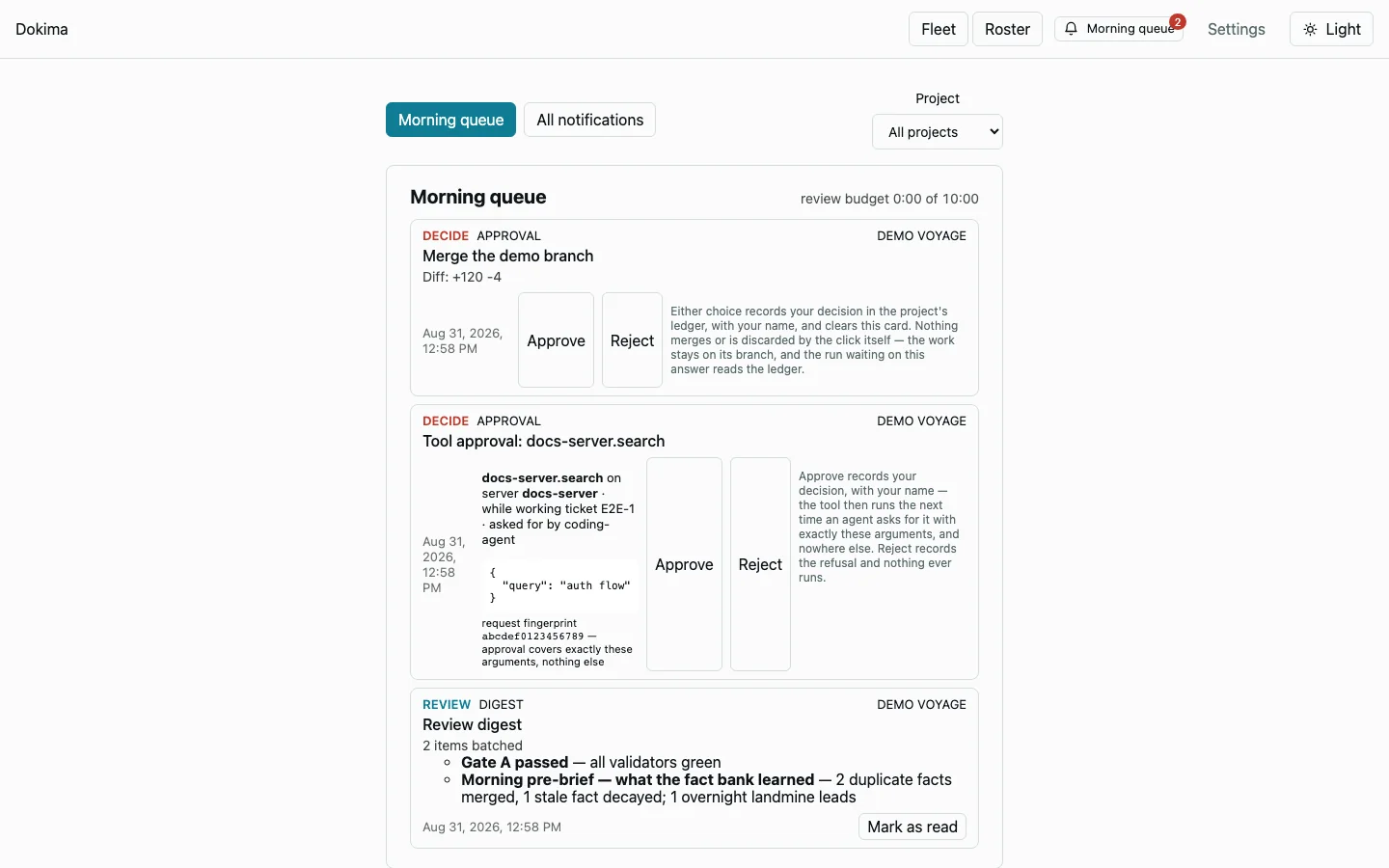Click the Light theme button text

pos(1343,29)
